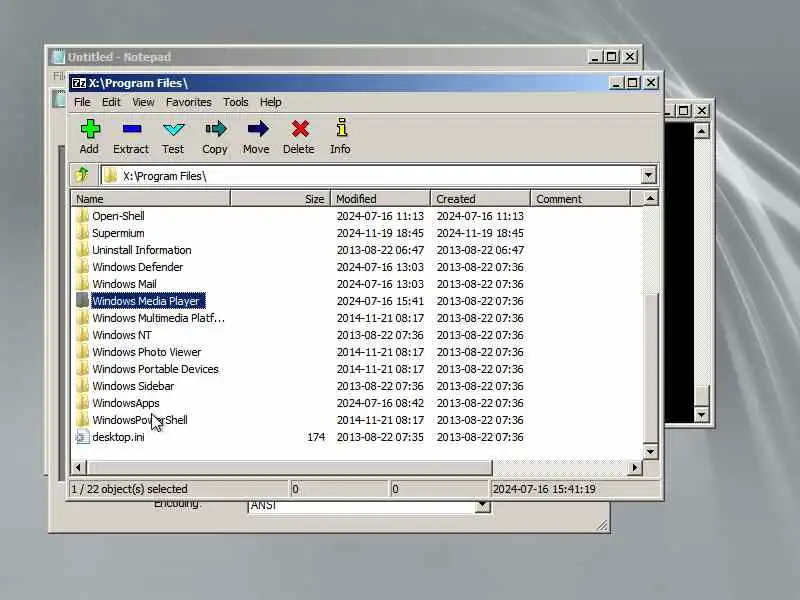Image resolution: width=800 pixels, height=600 pixels.
Task: Open the Edit menu
Action: coord(111,102)
